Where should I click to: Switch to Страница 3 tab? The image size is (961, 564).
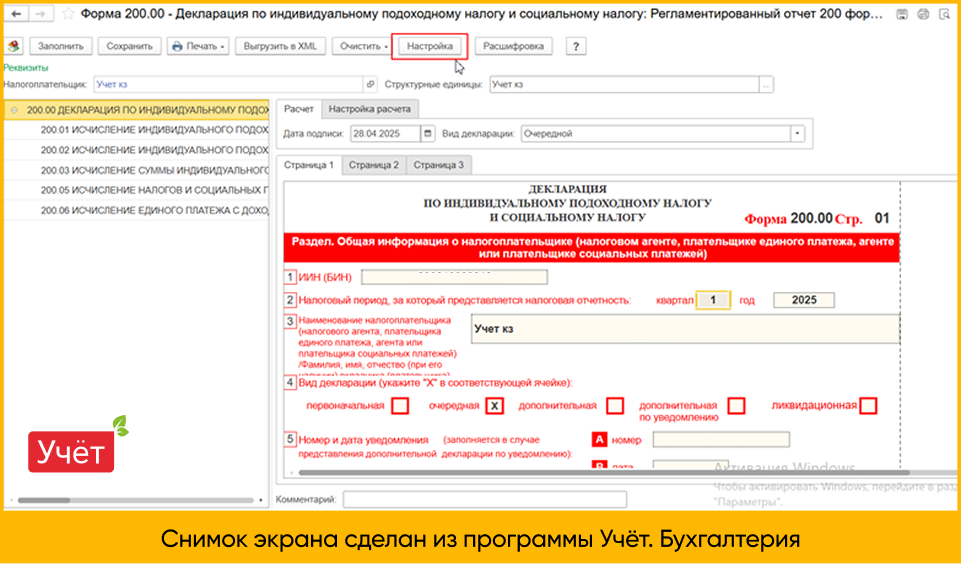(439, 165)
